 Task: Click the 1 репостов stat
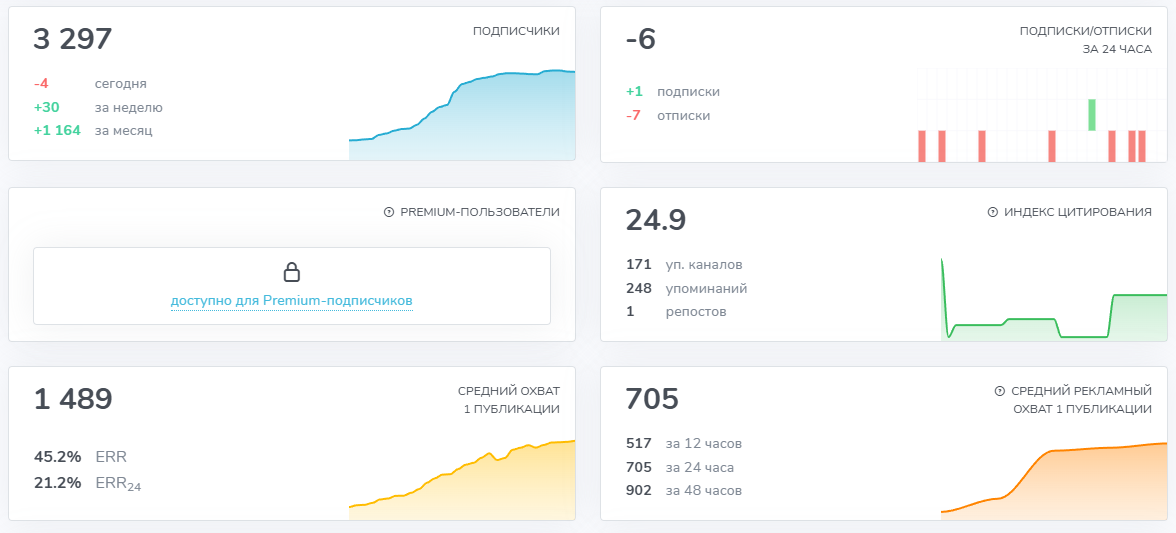676,312
